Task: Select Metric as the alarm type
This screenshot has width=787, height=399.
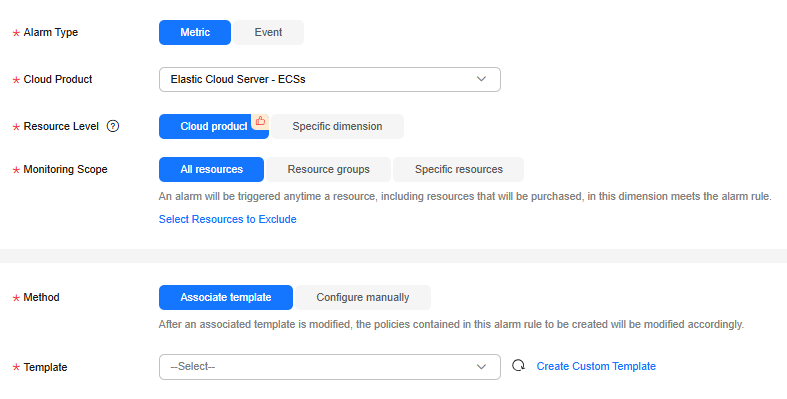Action: click(195, 32)
